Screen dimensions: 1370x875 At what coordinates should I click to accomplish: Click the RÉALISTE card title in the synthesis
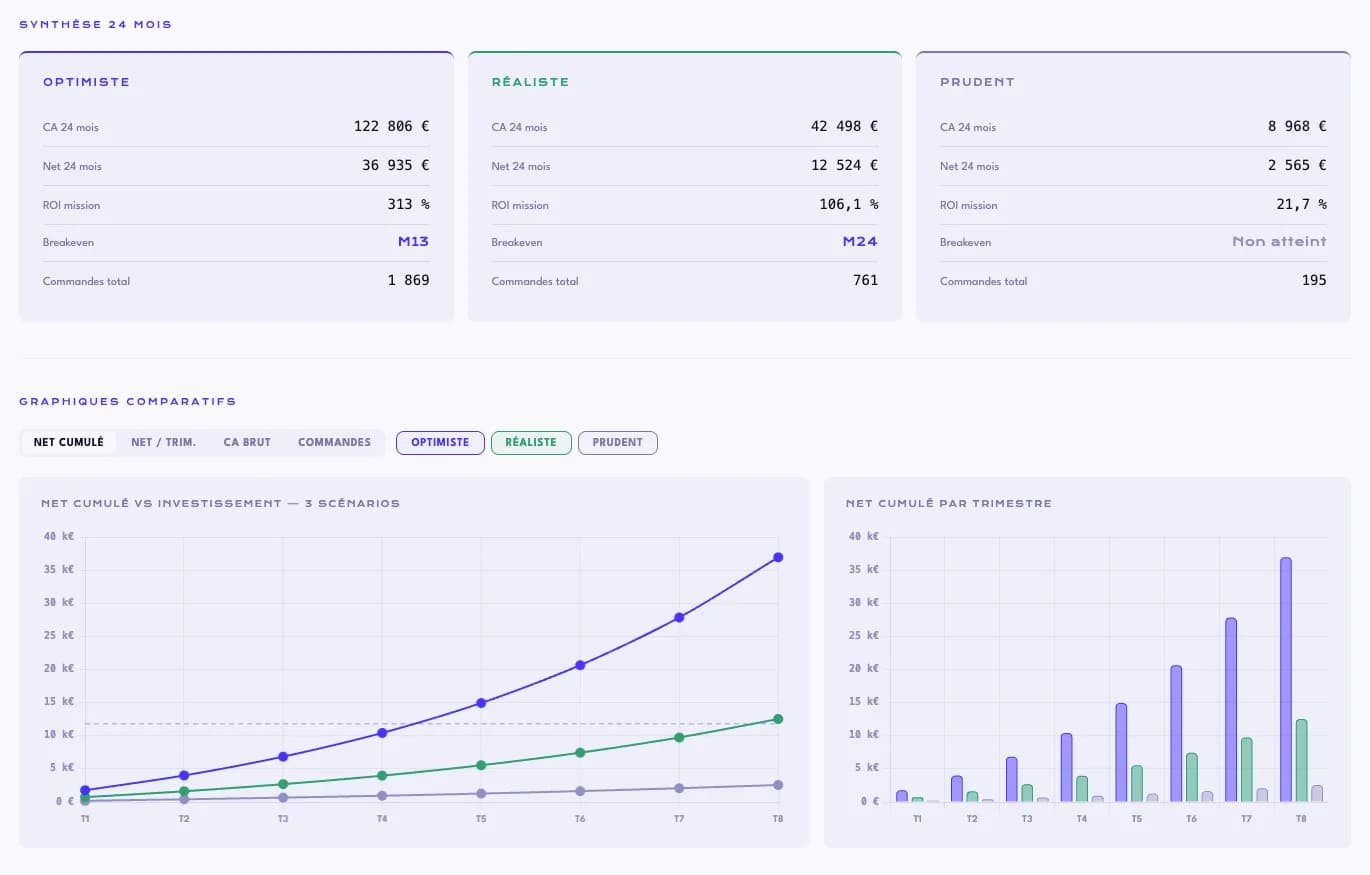pyautogui.click(x=530, y=82)
